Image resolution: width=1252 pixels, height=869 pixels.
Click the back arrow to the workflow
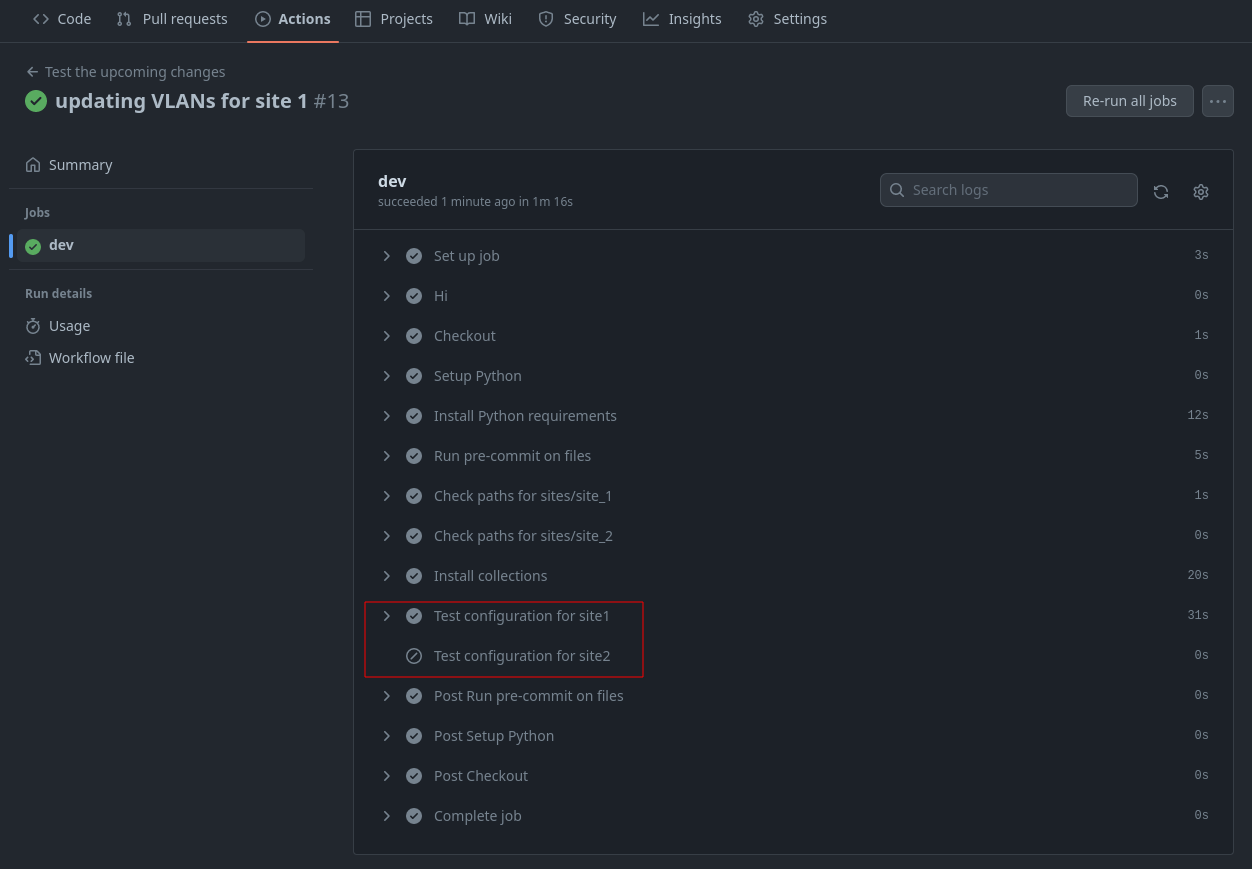click(x=32, y=72)
